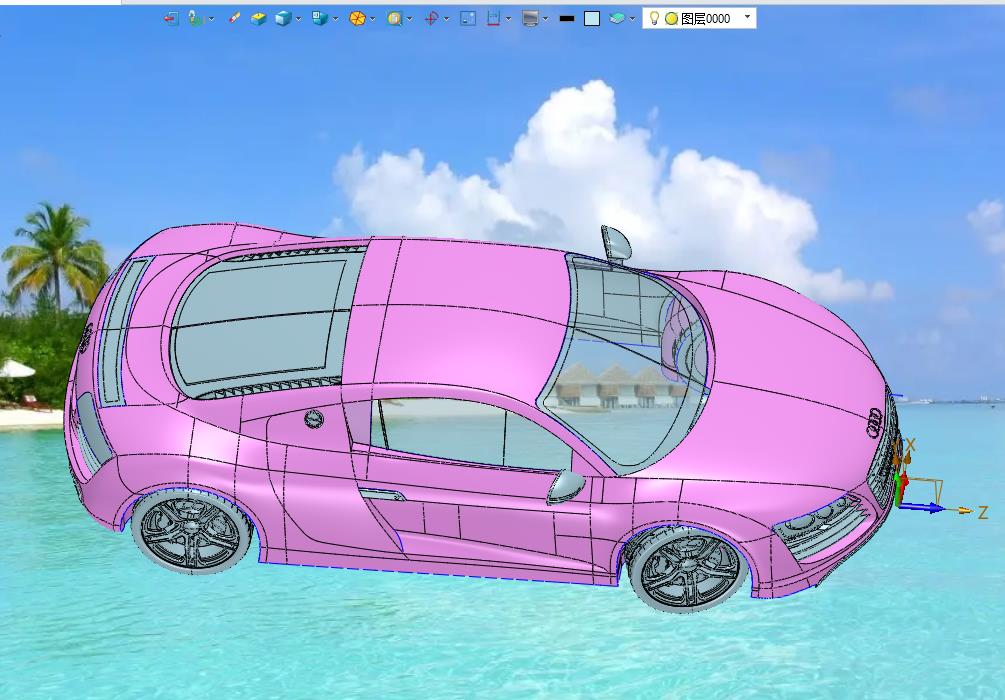The image size is (1005, 700).
Task: Click the dimension bracket icon with red line
Action: pos(493,19)
